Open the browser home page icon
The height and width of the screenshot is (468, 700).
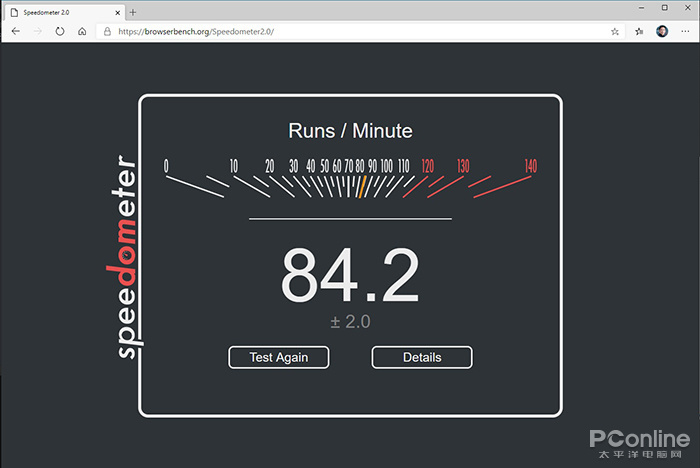82,31
